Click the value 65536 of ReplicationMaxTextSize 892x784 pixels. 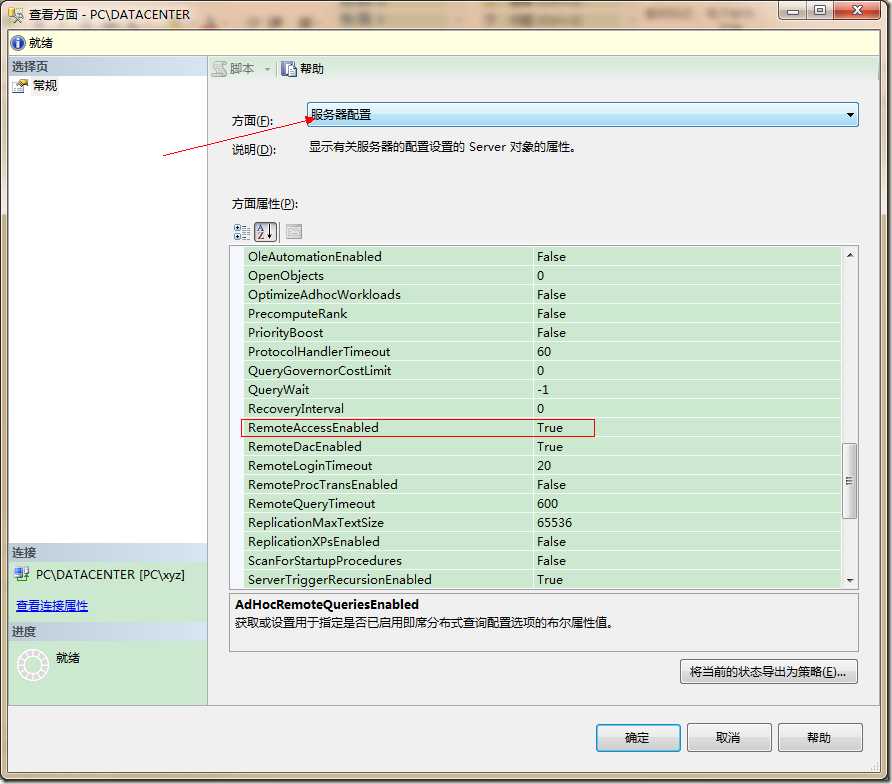[554, 522]
